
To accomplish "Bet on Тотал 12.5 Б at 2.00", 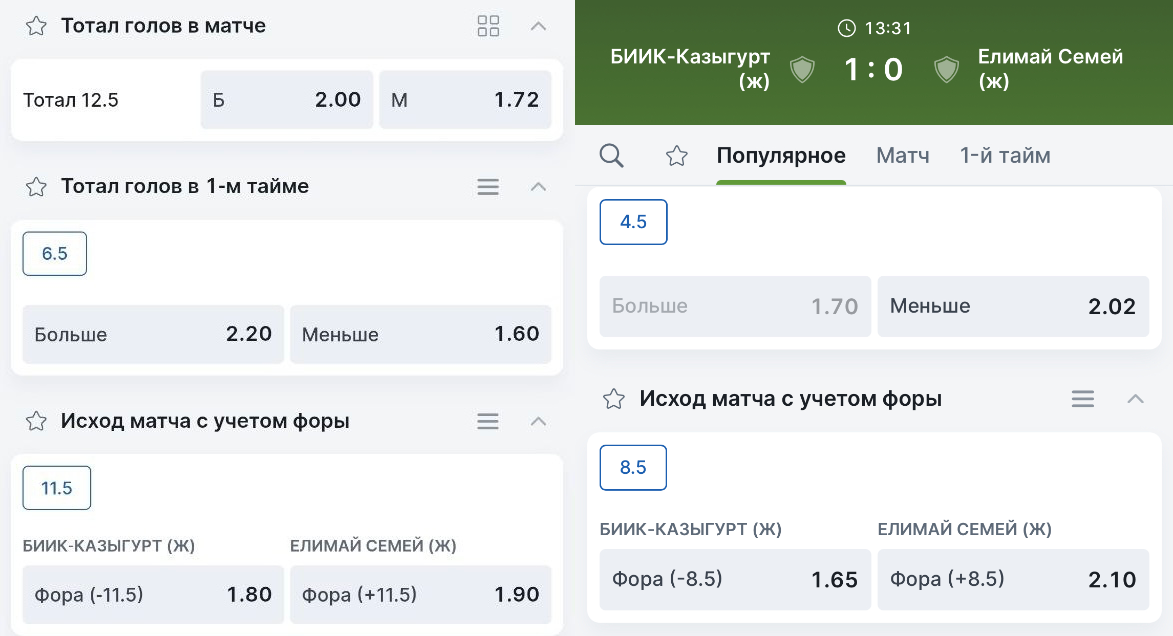I will click(x=287, y=100).
